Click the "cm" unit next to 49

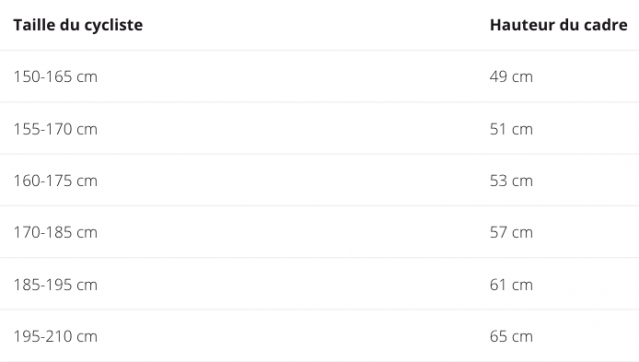click(x=522, y=77)
